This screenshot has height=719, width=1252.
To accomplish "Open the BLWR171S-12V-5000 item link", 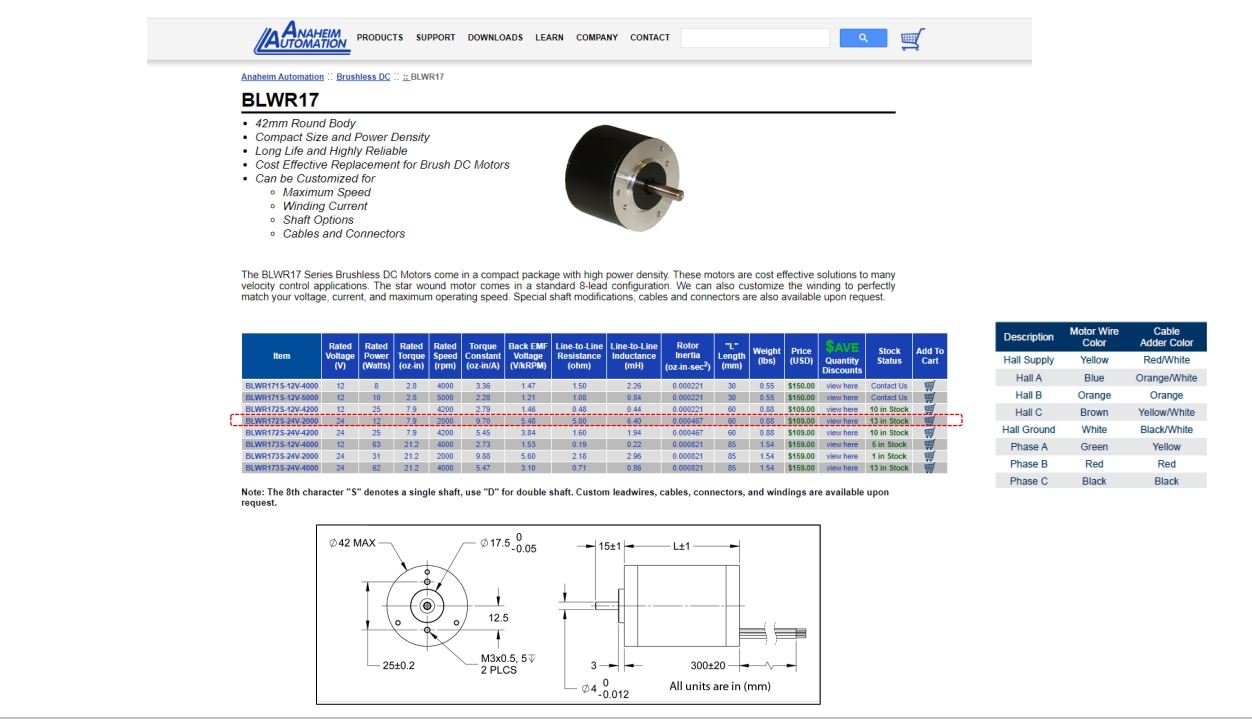I will 282,397.
